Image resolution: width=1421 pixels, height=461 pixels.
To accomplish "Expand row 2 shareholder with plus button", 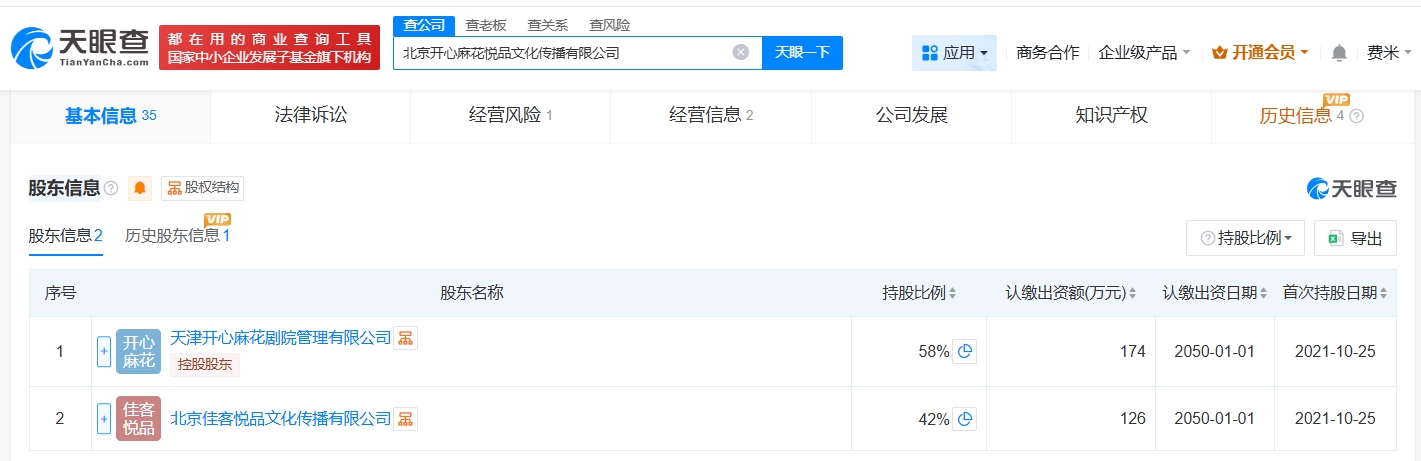I will [103, 419].
